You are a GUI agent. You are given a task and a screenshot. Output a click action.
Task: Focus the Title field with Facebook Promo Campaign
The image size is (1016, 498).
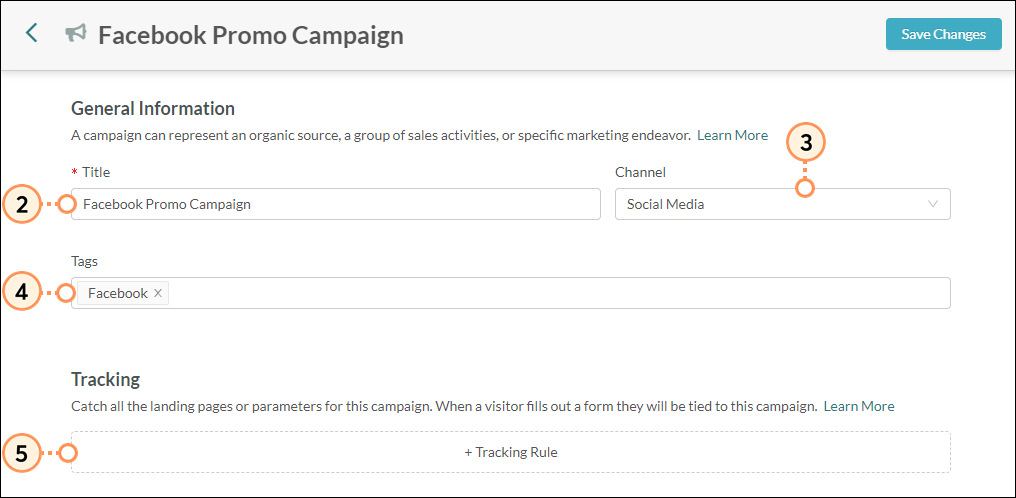336,204
